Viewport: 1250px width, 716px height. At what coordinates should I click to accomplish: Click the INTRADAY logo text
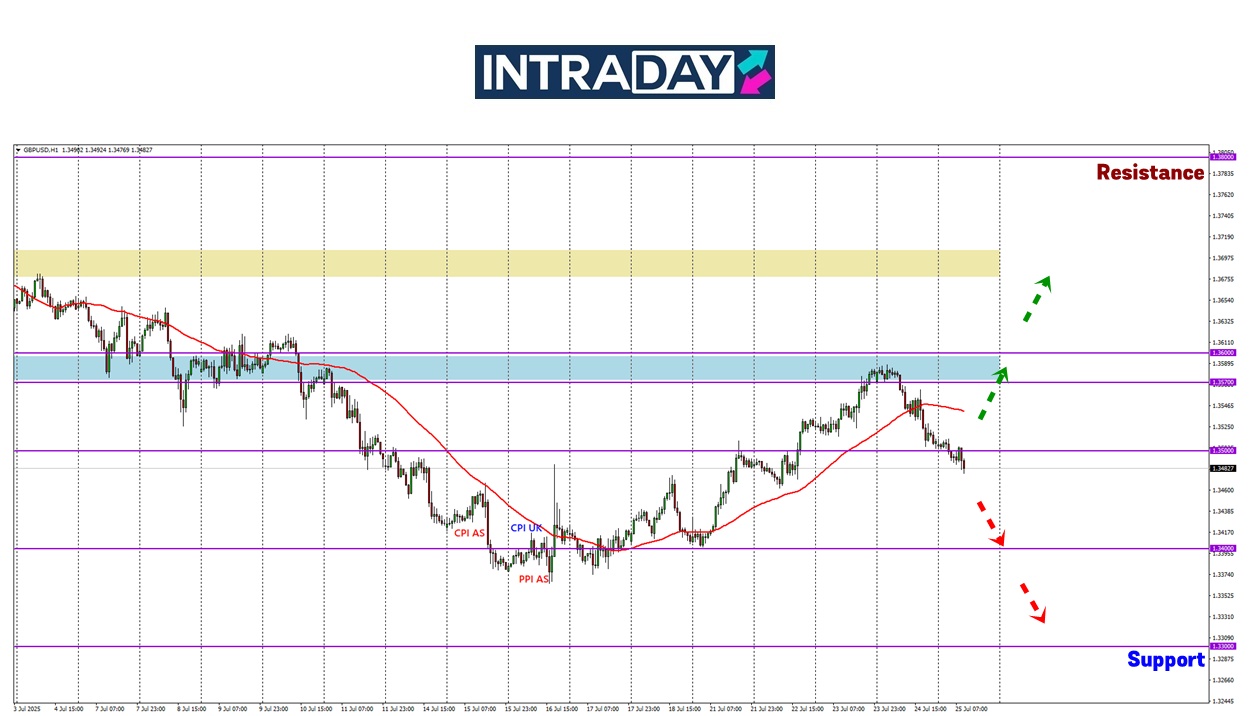point(607,72)
